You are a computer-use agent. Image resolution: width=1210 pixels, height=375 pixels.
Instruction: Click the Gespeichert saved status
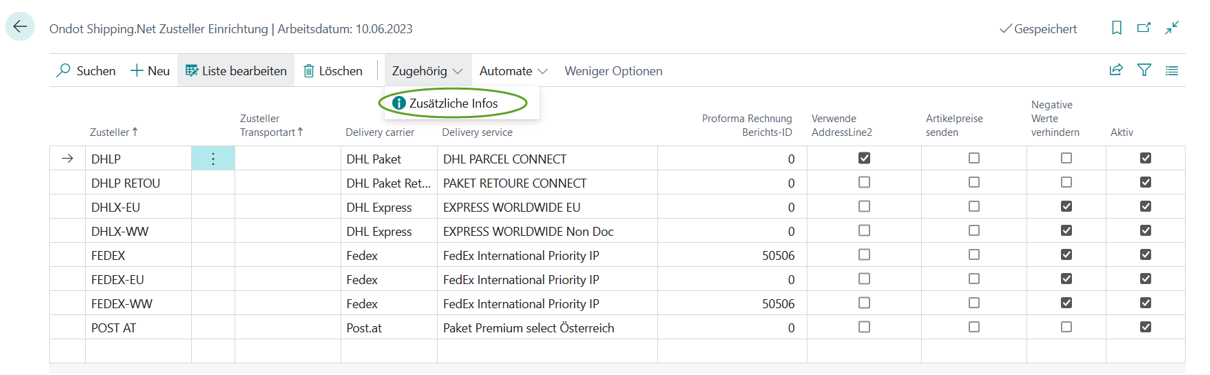pyautogui.click(x=1038, y=29)
